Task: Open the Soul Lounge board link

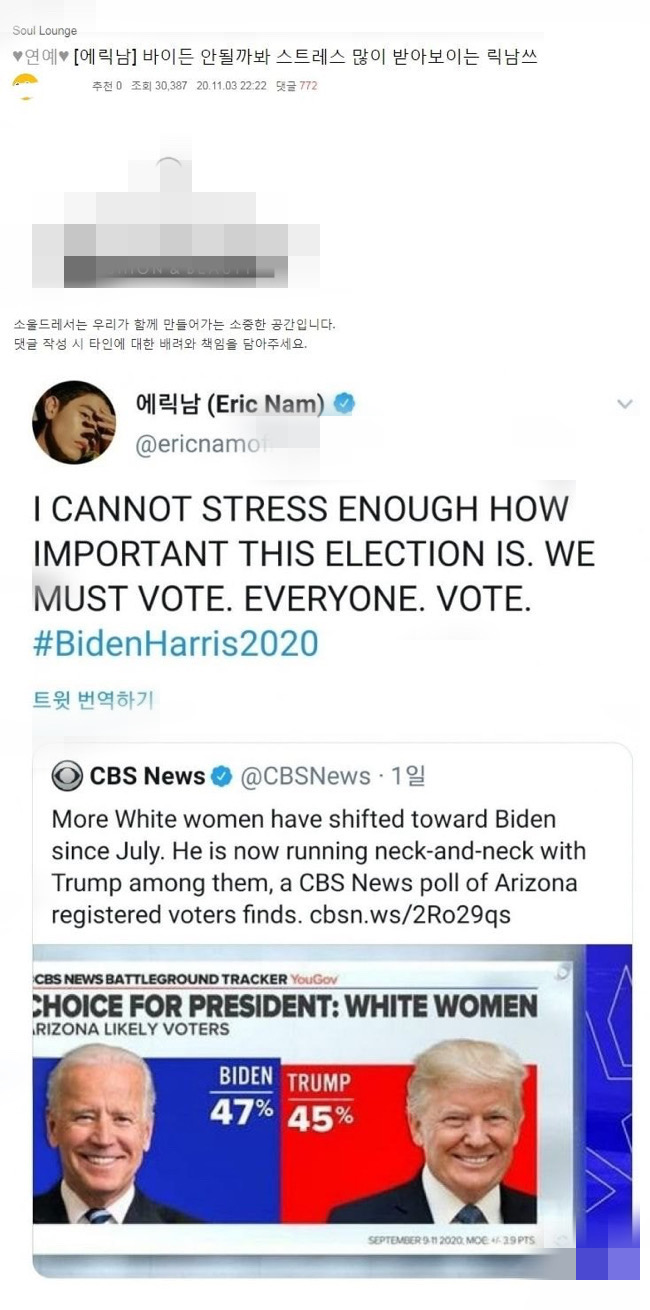Action: (x=45, y=31)
